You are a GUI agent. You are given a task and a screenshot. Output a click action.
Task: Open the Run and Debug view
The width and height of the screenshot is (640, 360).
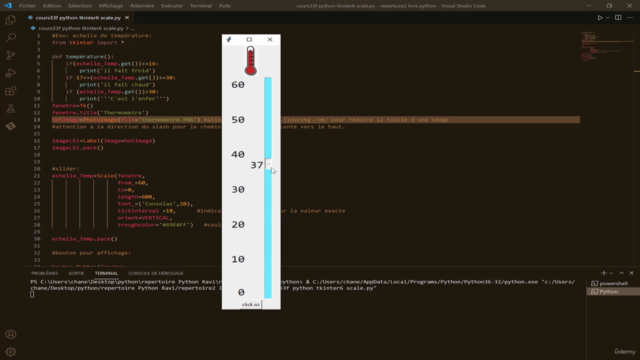coord(11,73)
